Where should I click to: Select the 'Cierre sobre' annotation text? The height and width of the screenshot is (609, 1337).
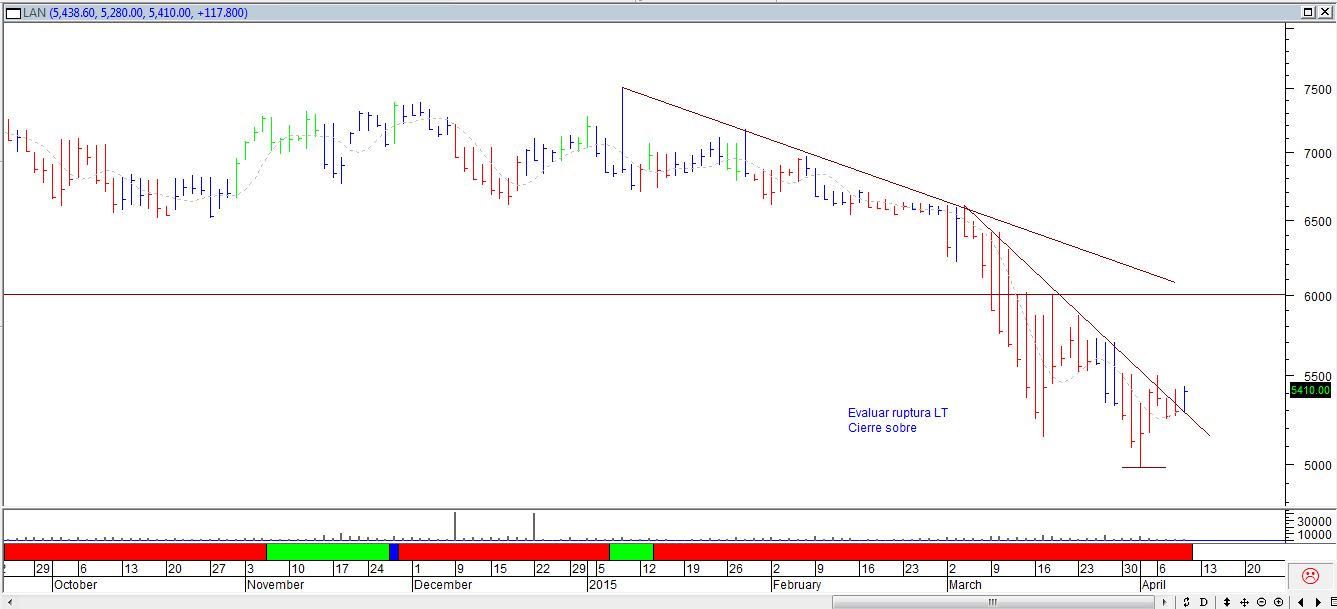882,428
